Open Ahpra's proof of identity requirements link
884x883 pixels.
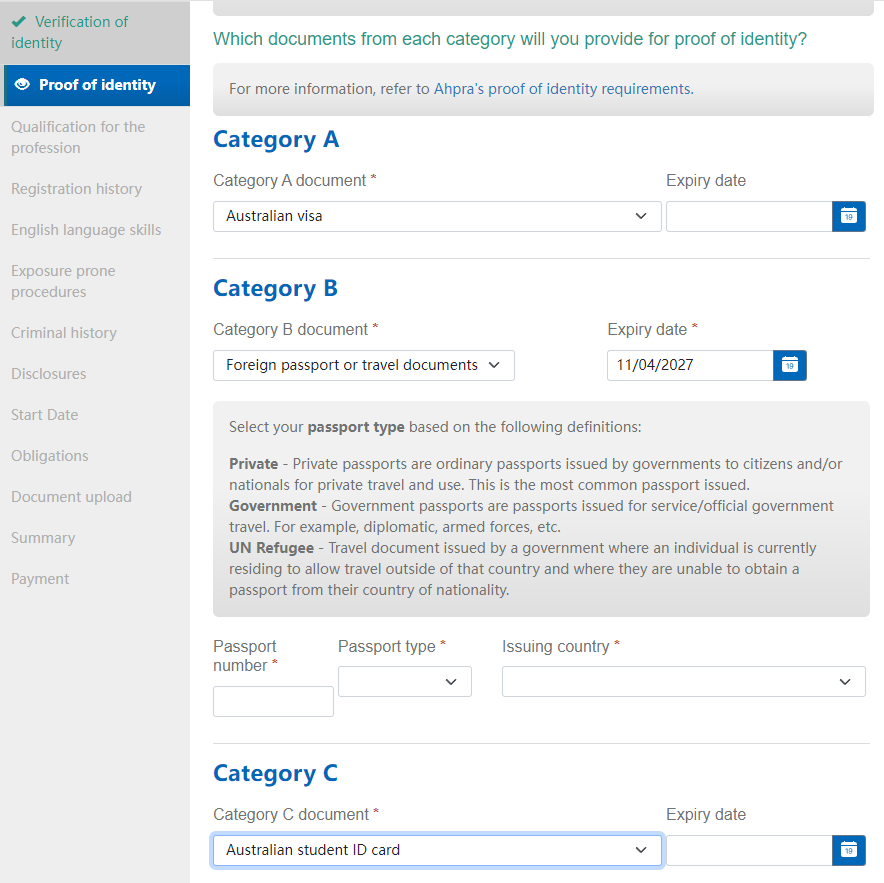point(561,89)
